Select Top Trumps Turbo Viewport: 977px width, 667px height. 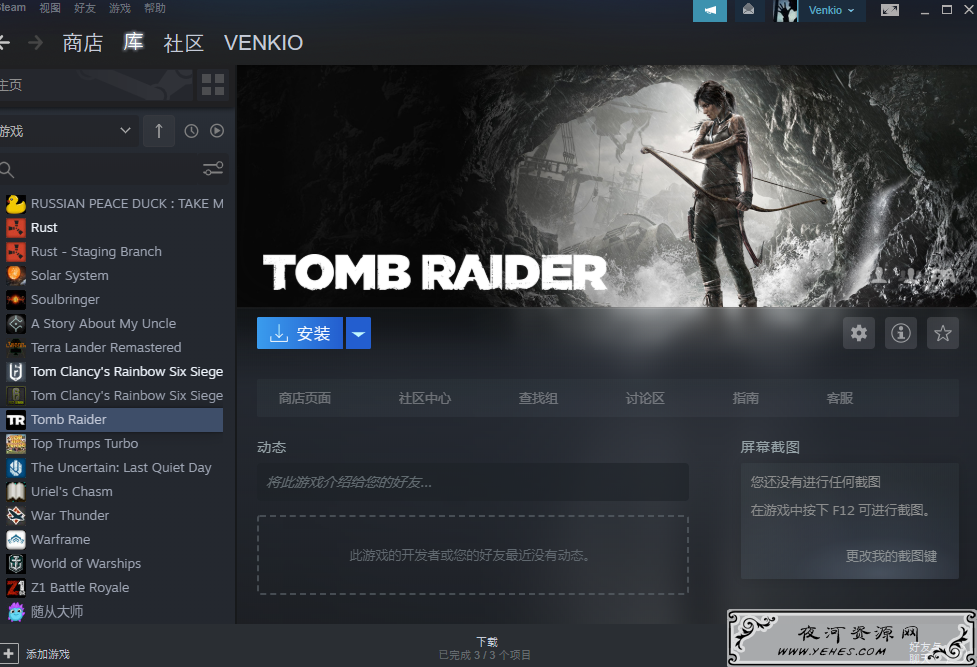click(112, 444)
